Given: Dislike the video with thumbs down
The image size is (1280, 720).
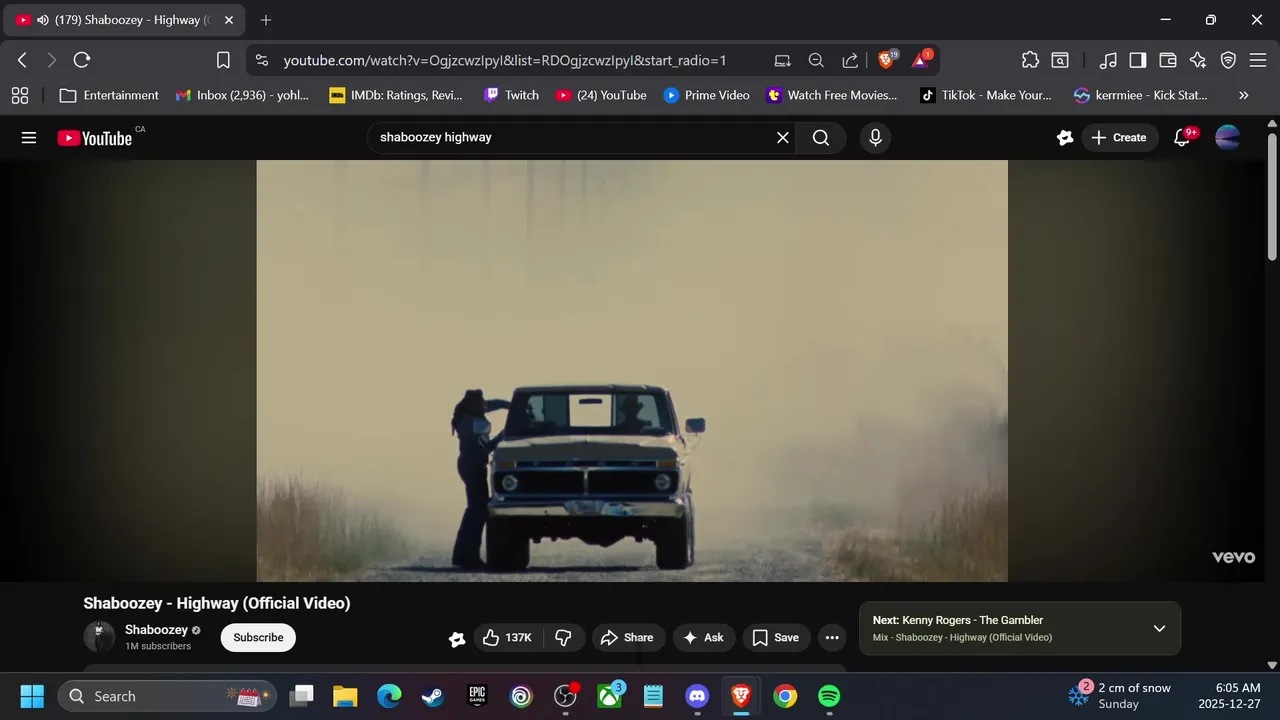Looking at the screenshot, I should pos(563,638).
